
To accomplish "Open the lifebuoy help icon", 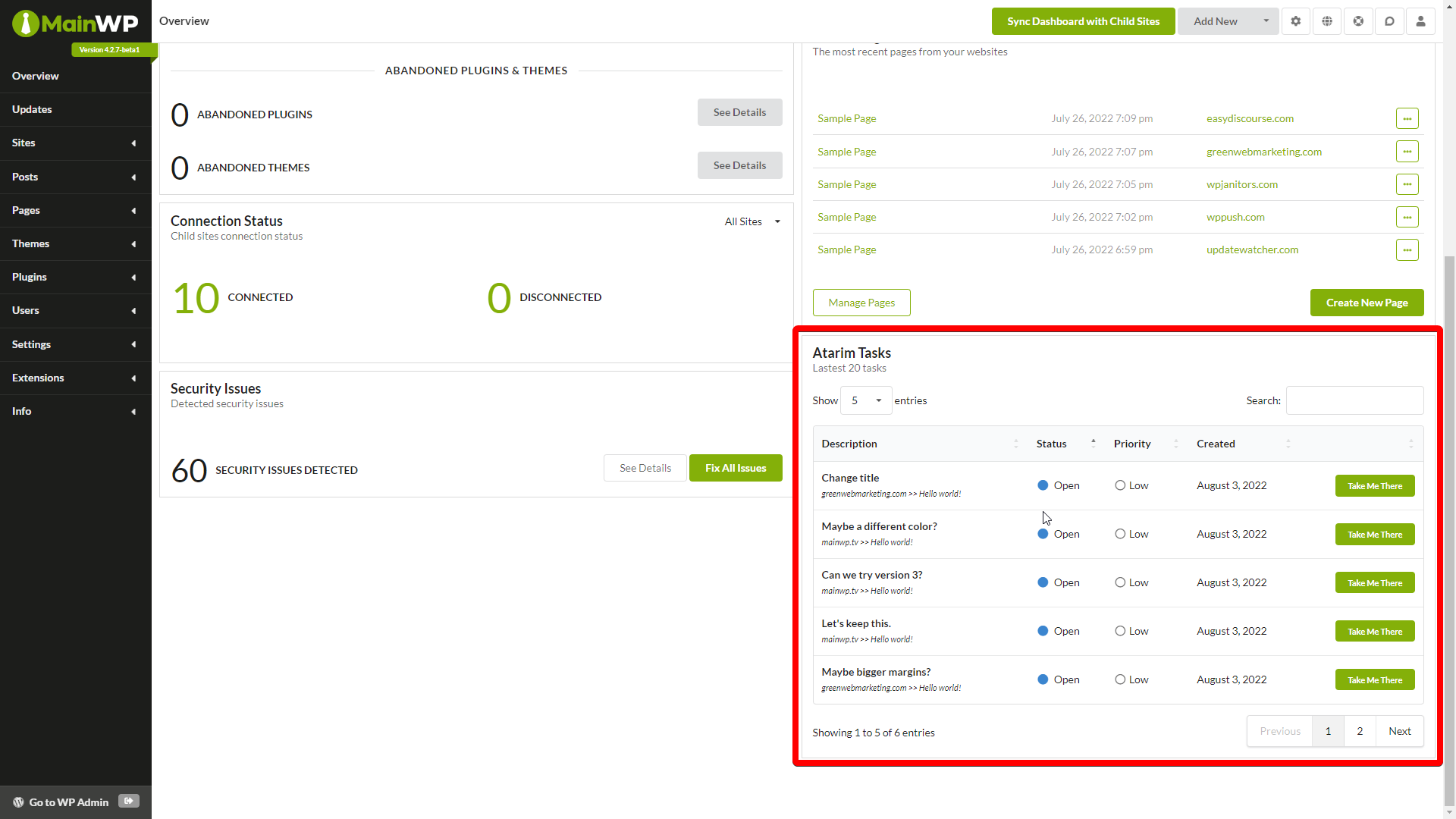I will pyautogui.click(x=1358, y=21).
